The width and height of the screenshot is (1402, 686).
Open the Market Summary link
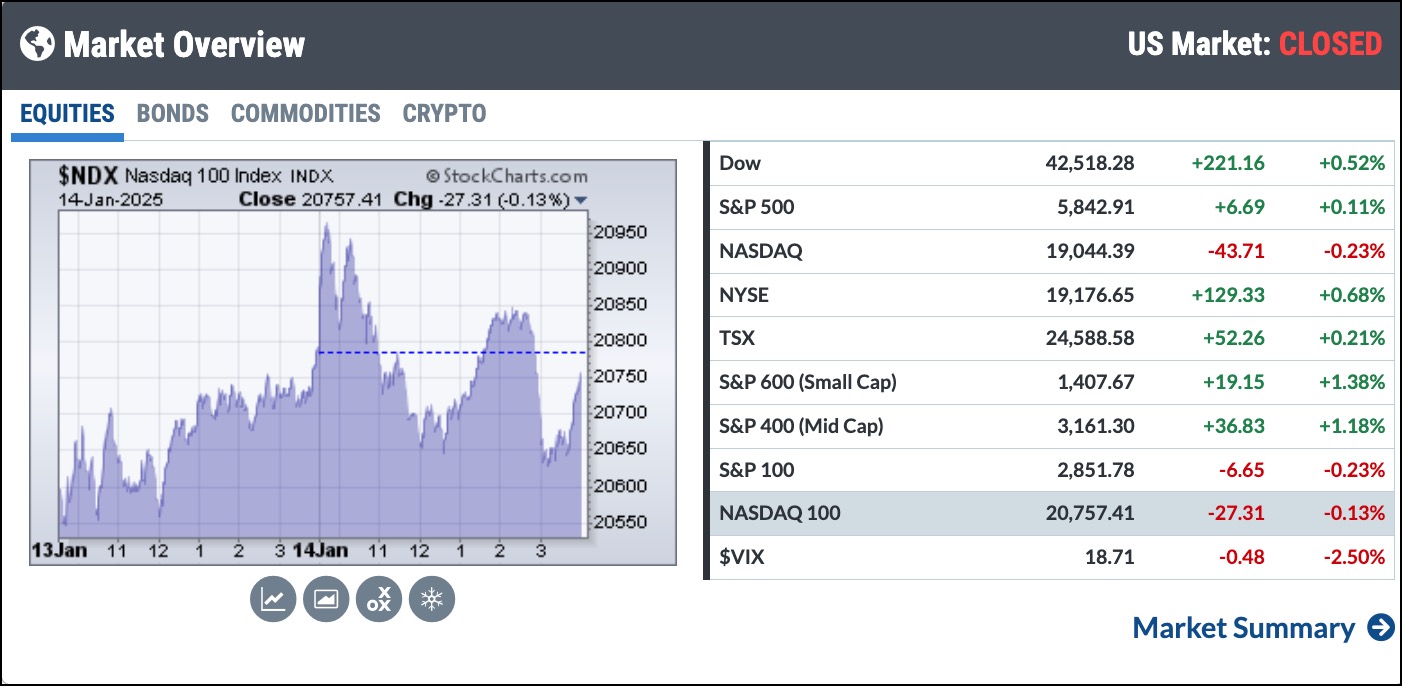(x=1244, y=628)
